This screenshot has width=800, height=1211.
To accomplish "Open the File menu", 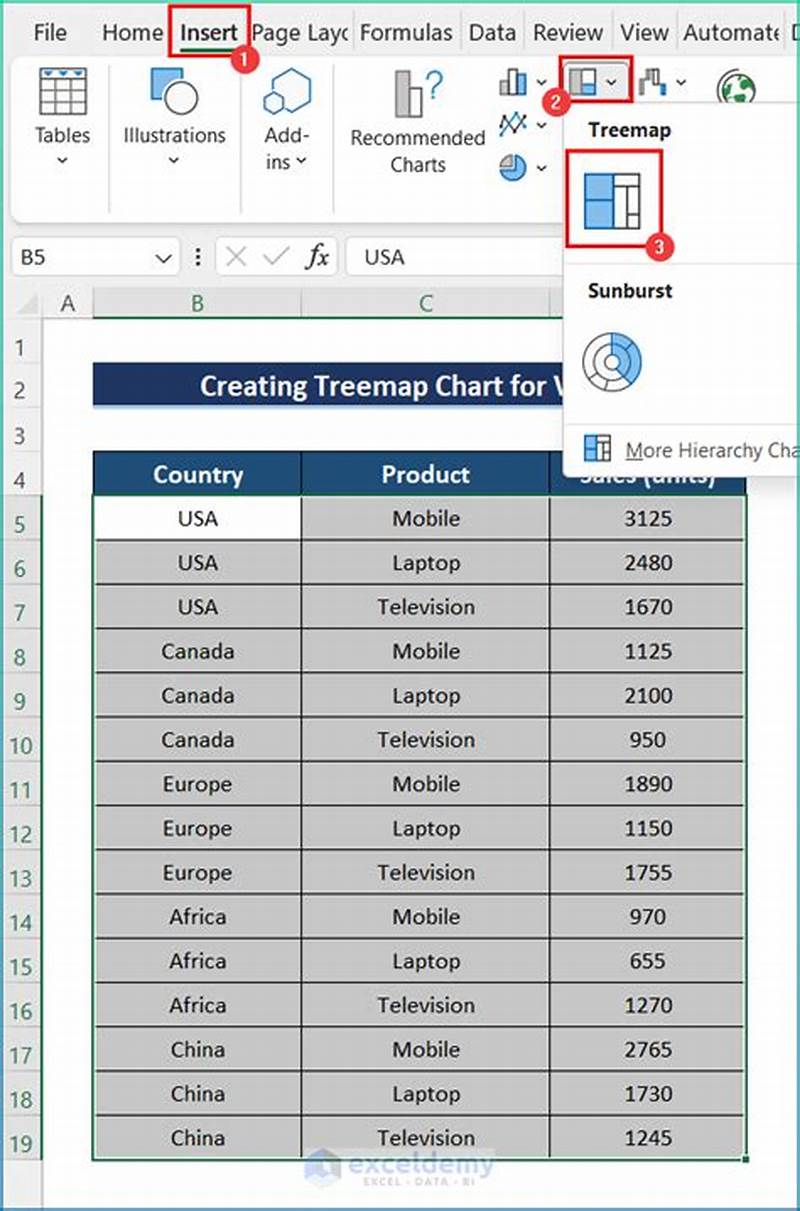I will tap(49, 32).
